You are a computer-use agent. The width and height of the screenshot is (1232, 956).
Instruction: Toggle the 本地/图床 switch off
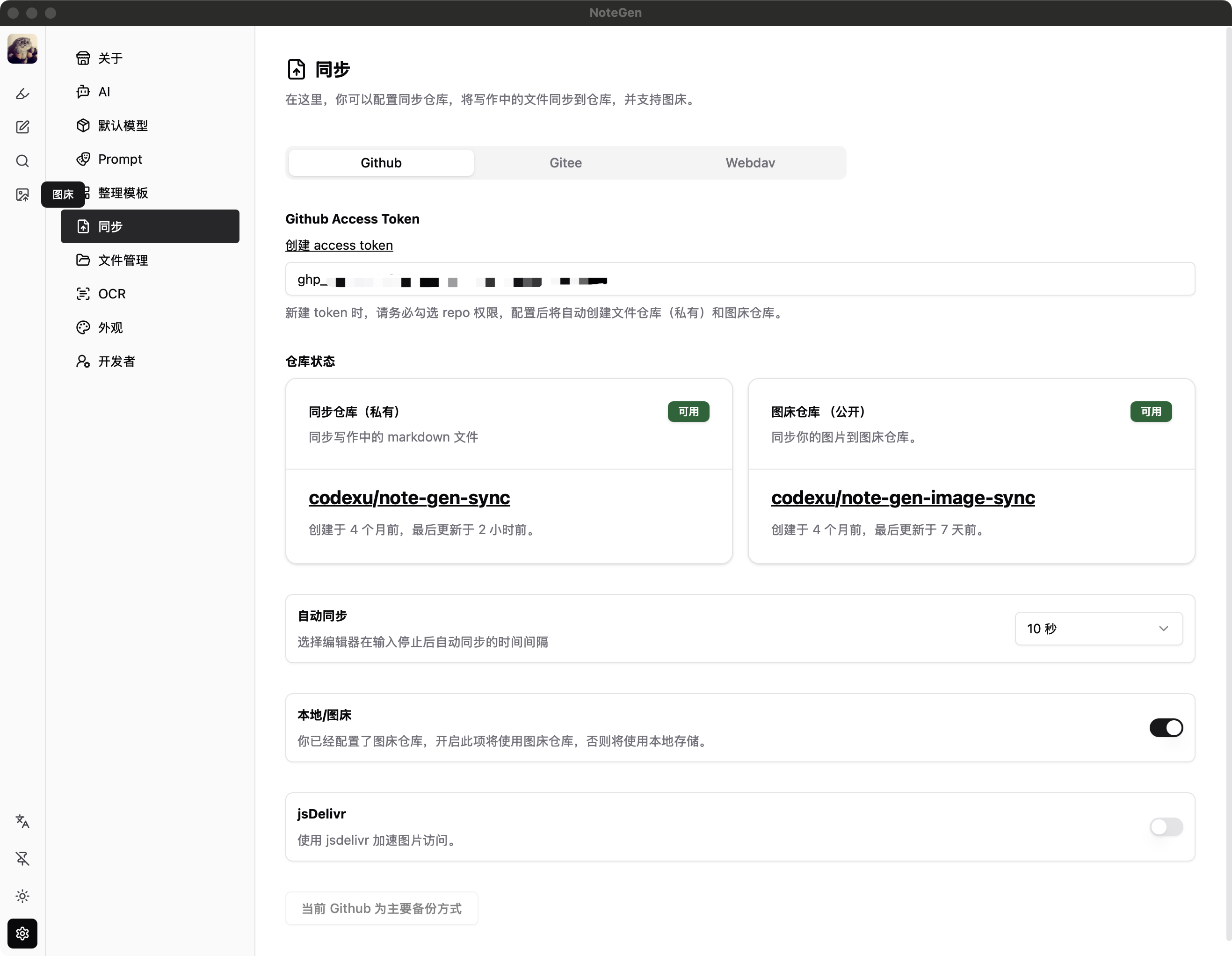[1166, 728]
